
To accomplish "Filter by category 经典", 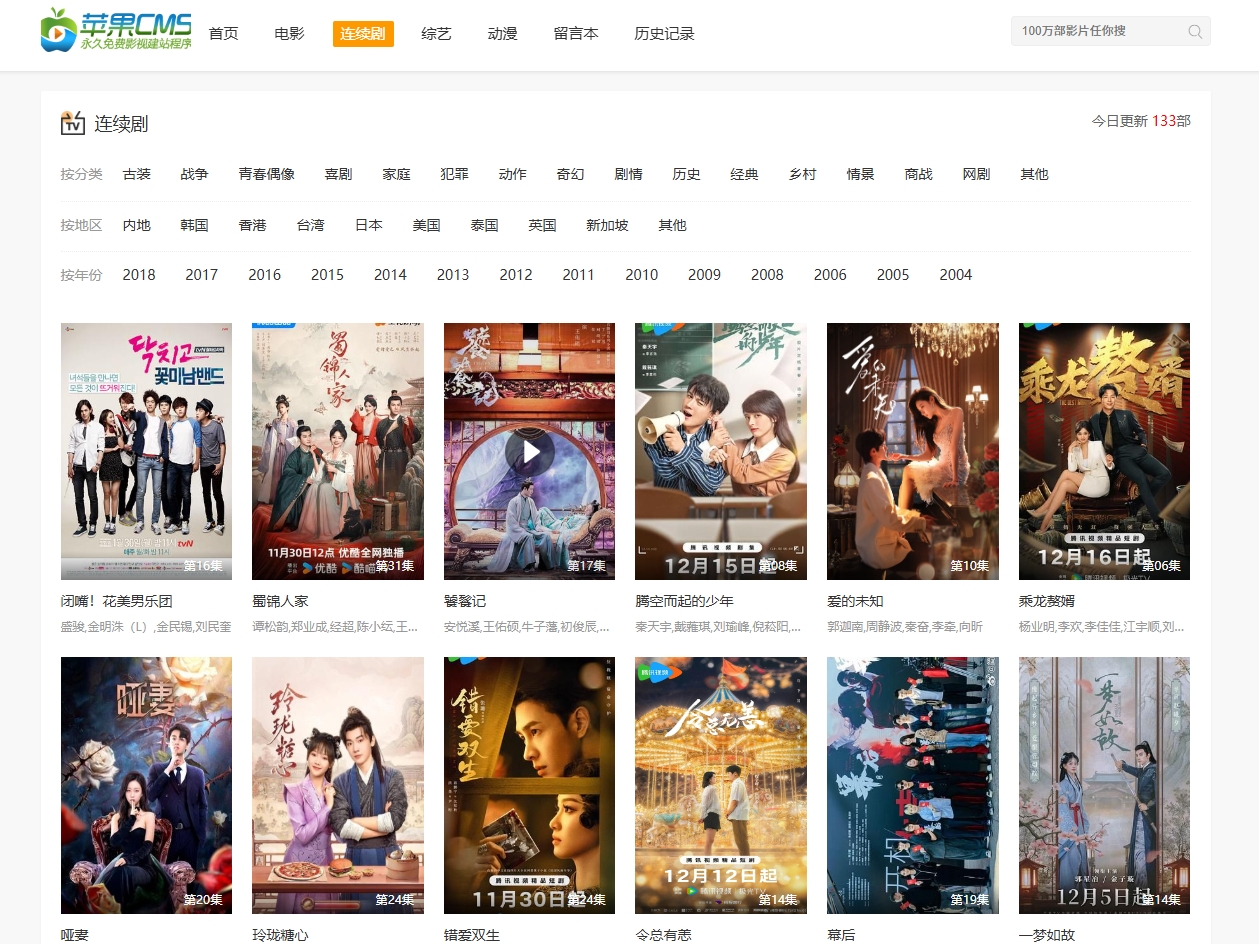I will tap(745, 174).
